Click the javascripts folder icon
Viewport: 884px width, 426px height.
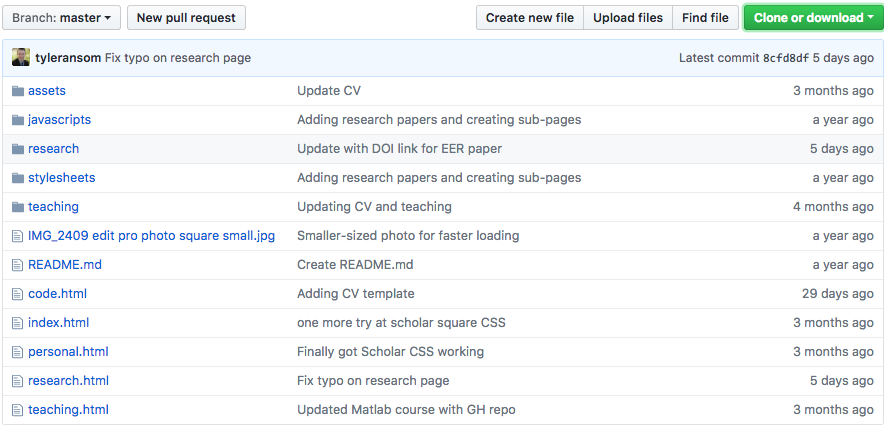point(18,120)
